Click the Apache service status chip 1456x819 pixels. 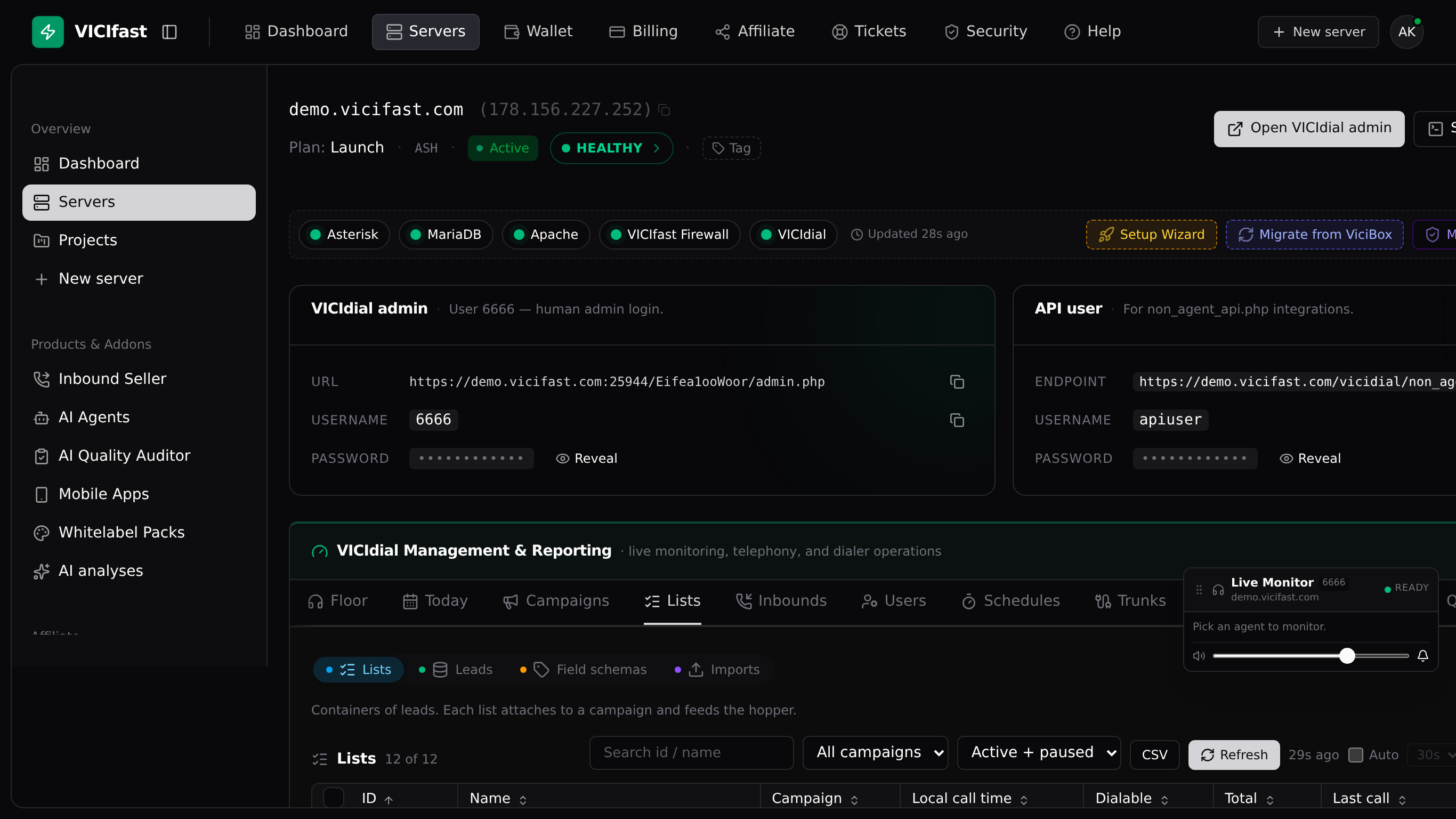coord(546,235)
